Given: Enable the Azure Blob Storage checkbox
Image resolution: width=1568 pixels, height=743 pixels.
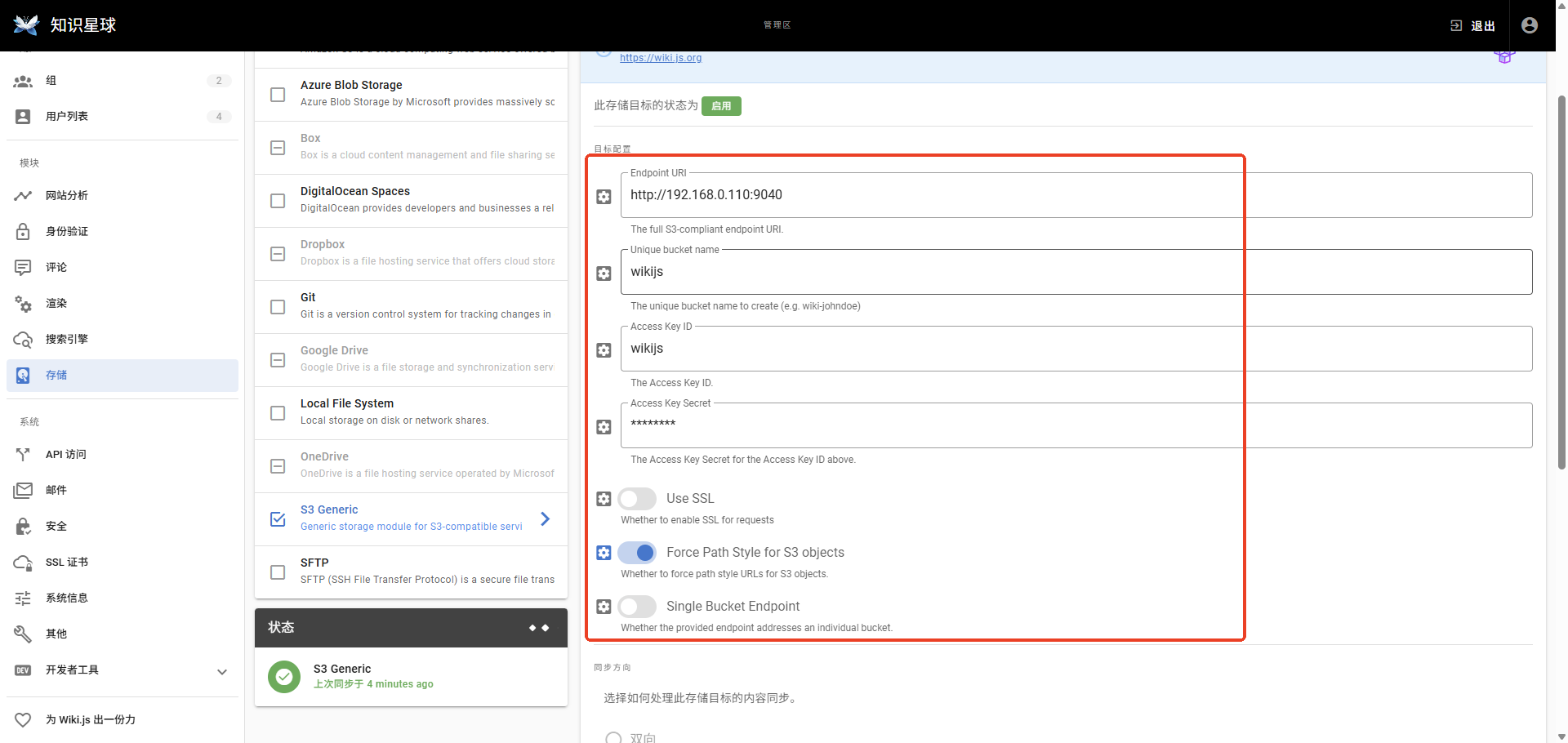Looking at the screenshot, I should click(278, 95).
